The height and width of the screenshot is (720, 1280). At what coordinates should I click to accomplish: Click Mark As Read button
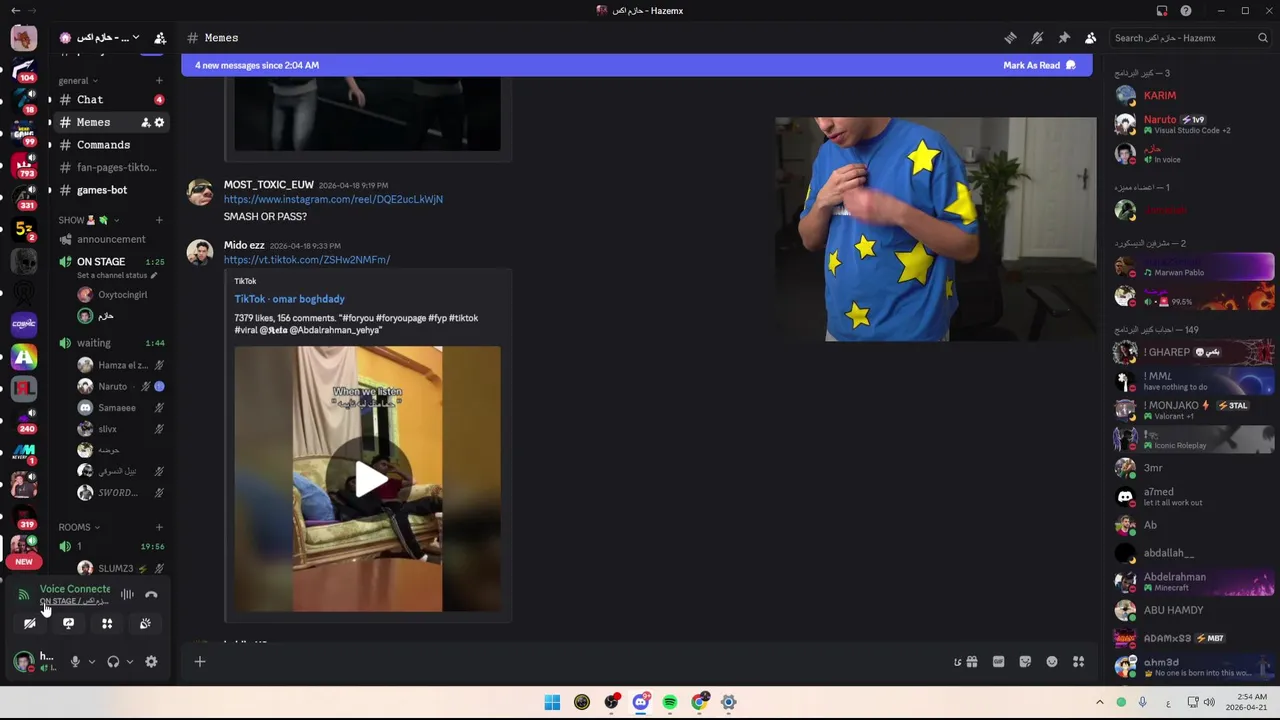coord(1039,65)
